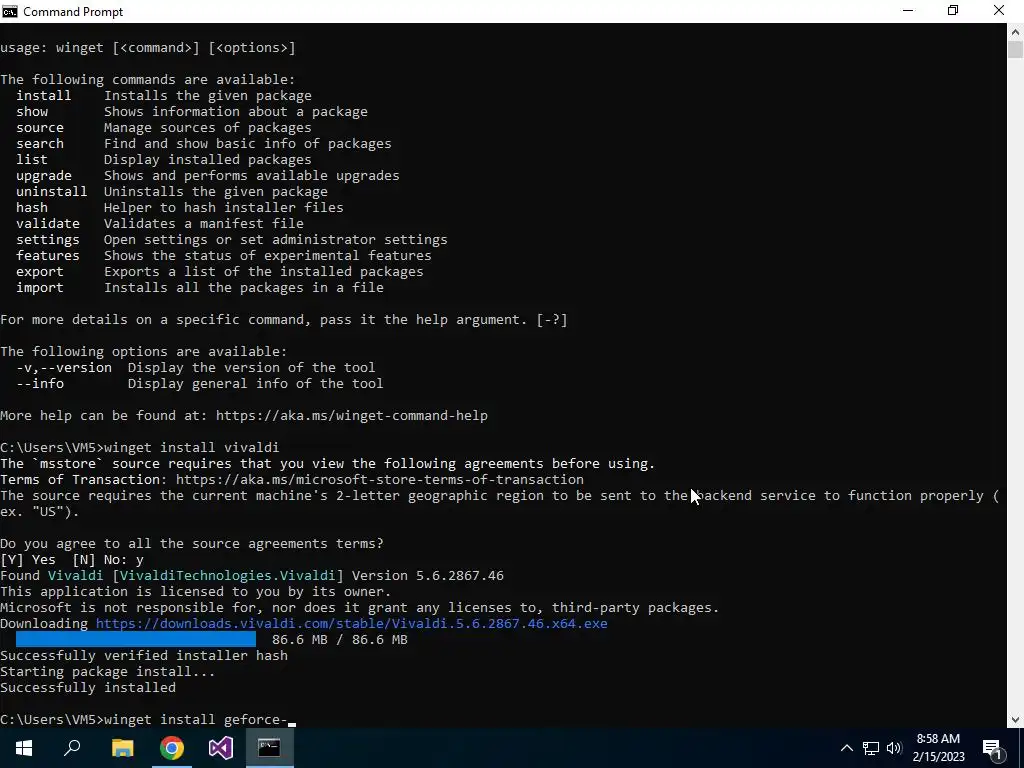Launch File Explorer from the taskbar
This screenshot has width=1024, height=768.
point(122,748)
